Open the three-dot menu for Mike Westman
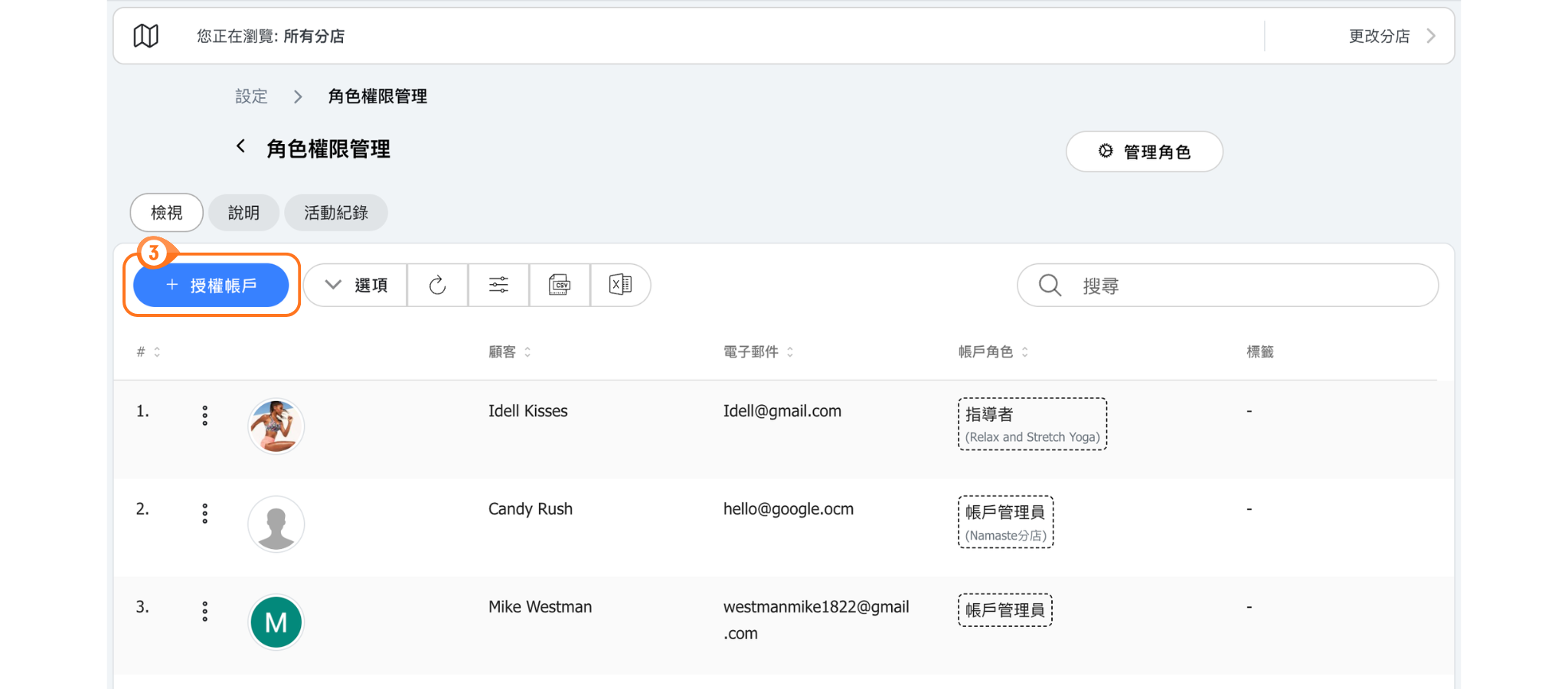1568x689 pixels. (x=204, y=612)
